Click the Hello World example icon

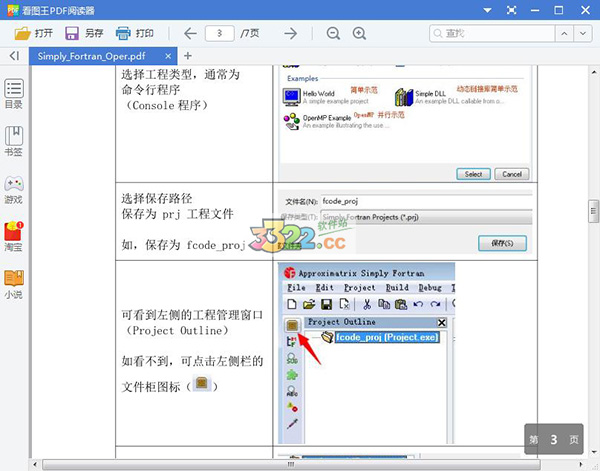pos(292,97)
